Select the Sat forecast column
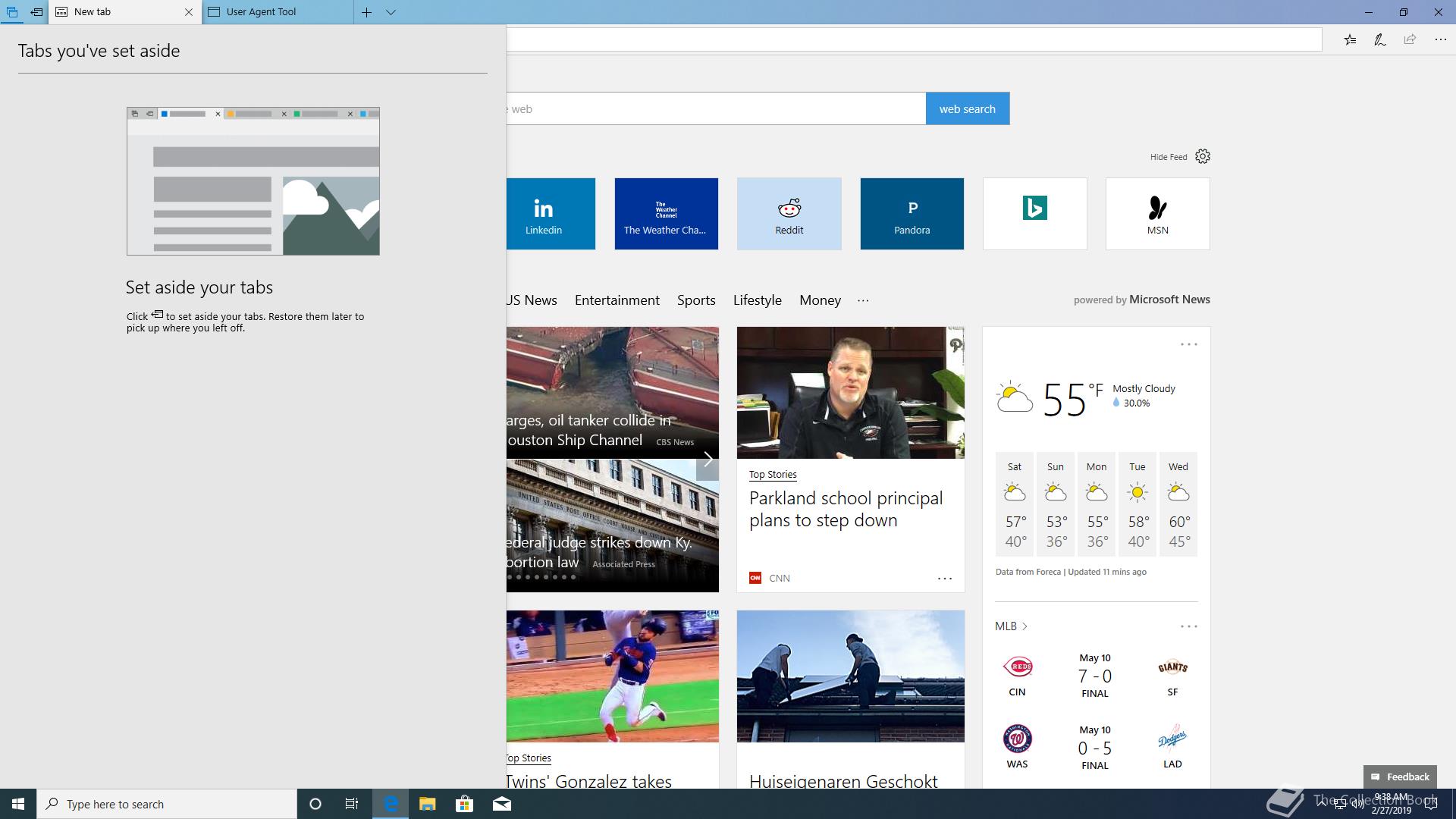 click(x=1015, y=504)
